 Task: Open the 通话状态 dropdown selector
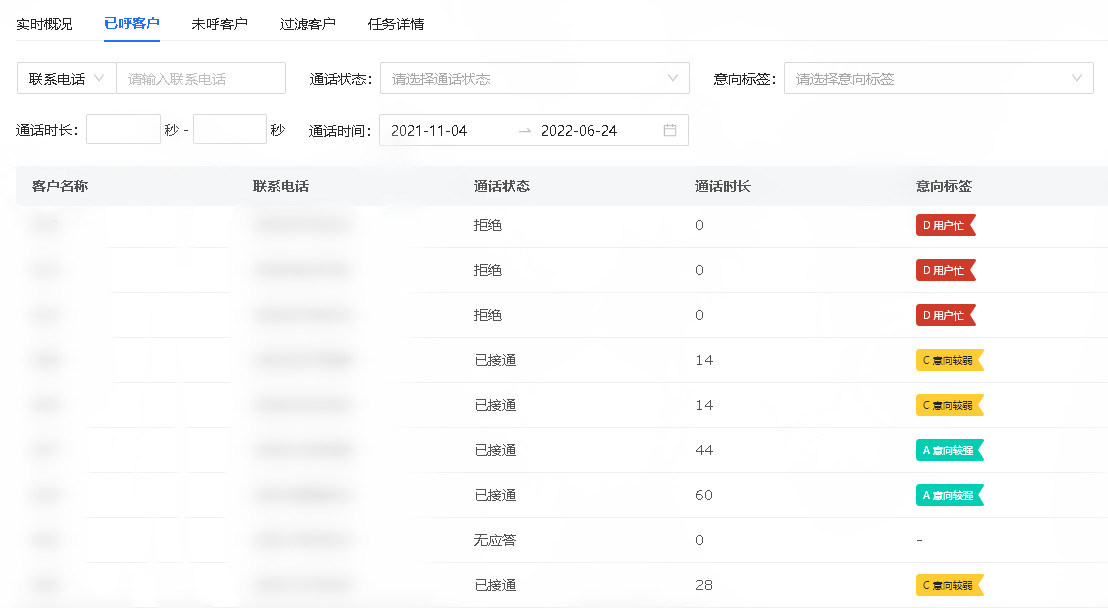(x=535, y=78)
